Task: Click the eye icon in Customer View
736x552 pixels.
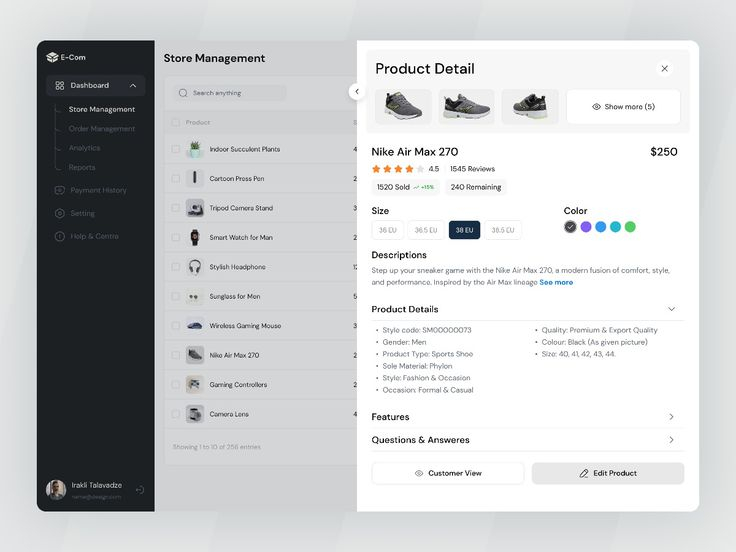Action: (419, 473)
